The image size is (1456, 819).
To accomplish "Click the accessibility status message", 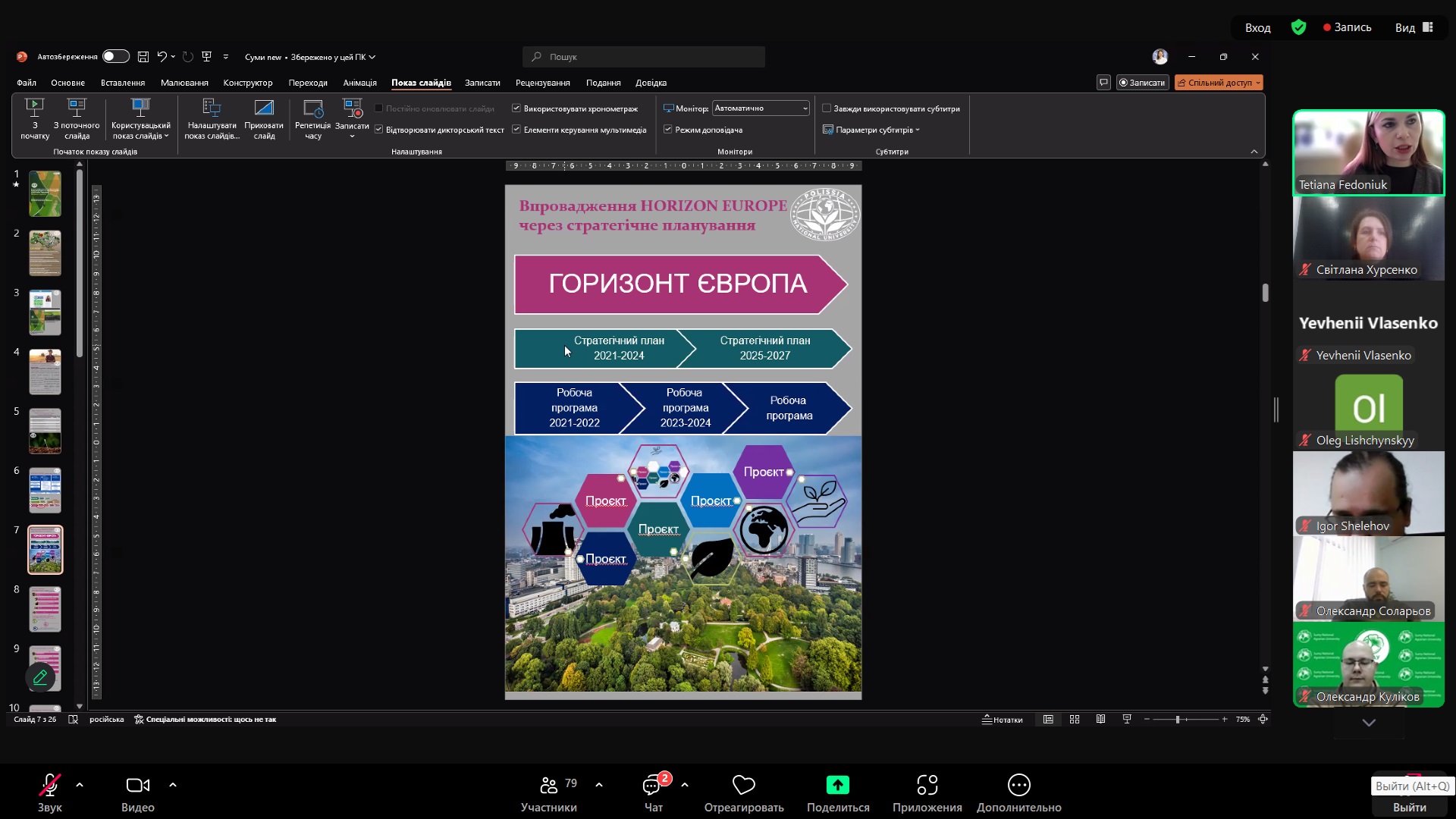I will coord(206,720).
